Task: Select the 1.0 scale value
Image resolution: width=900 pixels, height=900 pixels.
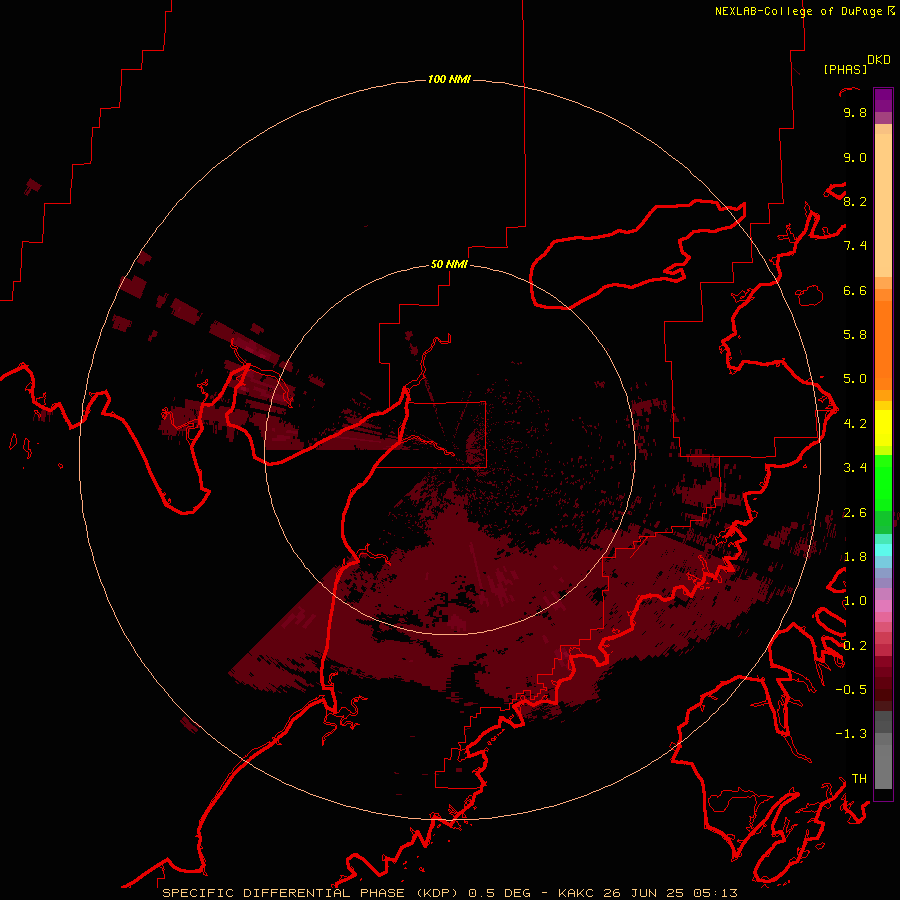Action: click(x=855, y=601)
